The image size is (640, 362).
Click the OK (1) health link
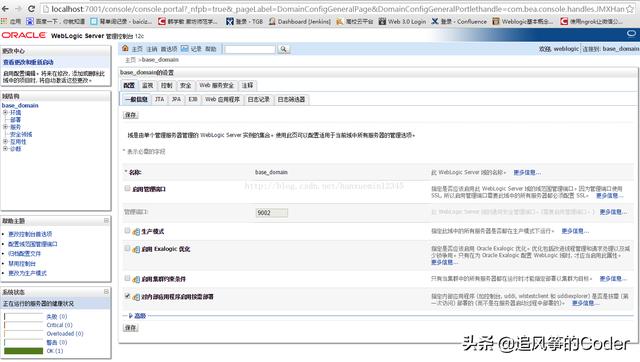(x=55, y=351)
